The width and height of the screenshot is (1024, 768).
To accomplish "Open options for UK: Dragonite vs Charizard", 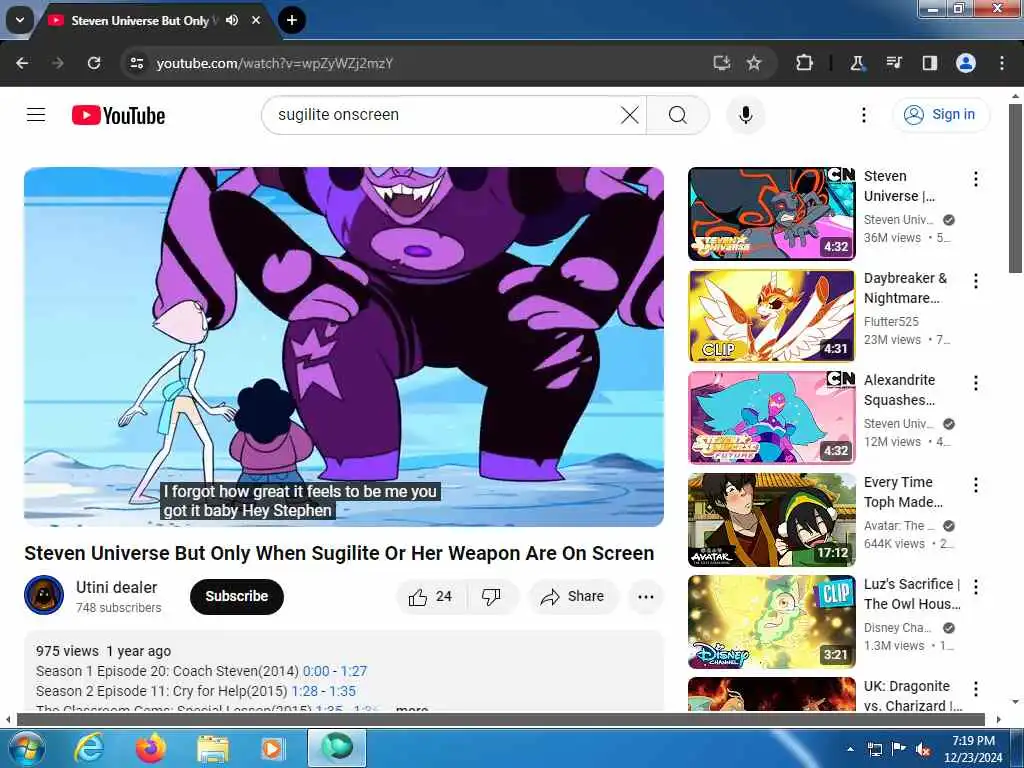I will (976, 688).
